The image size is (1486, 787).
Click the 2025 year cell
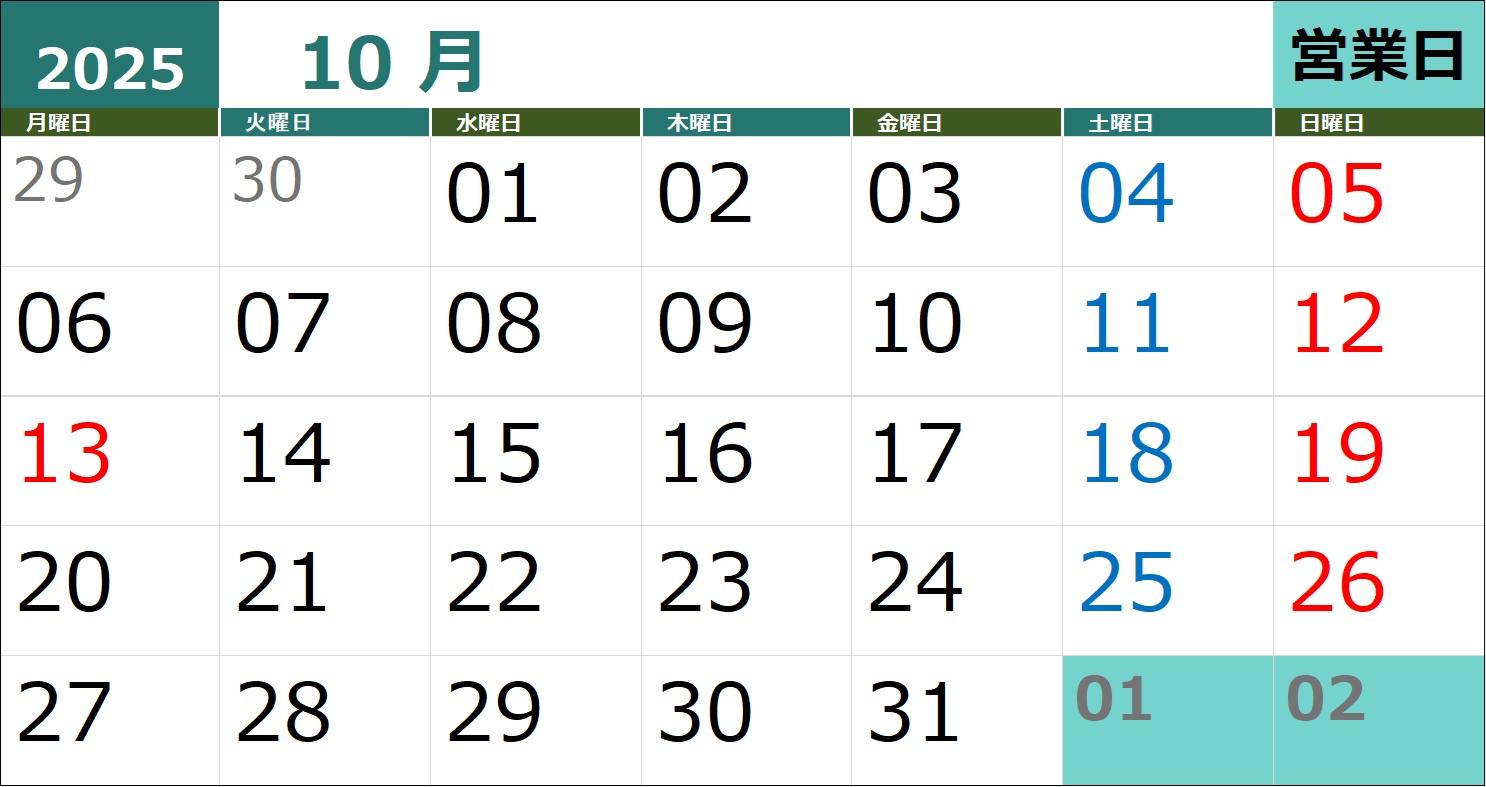coord(110,68)
